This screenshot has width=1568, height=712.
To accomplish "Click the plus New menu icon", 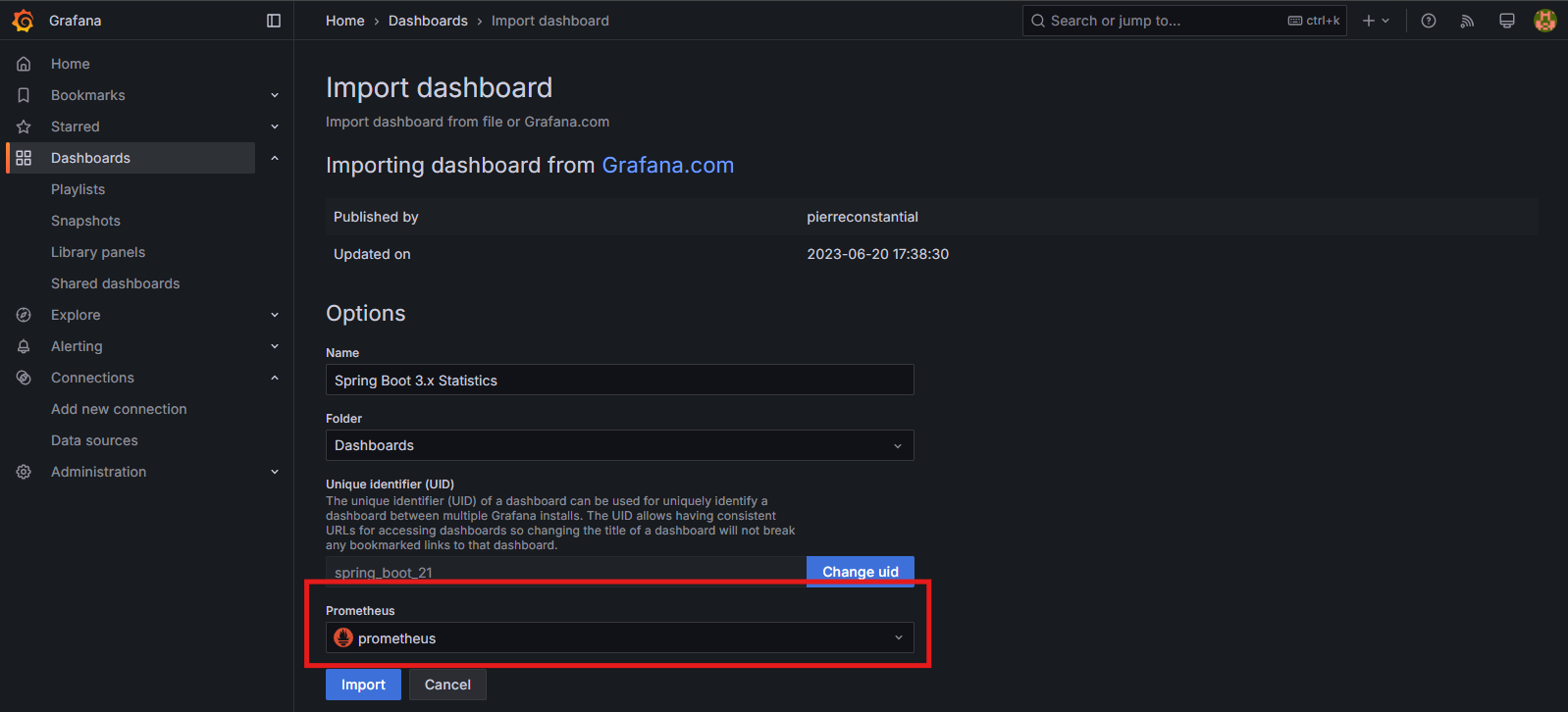I will [1376, 21].
